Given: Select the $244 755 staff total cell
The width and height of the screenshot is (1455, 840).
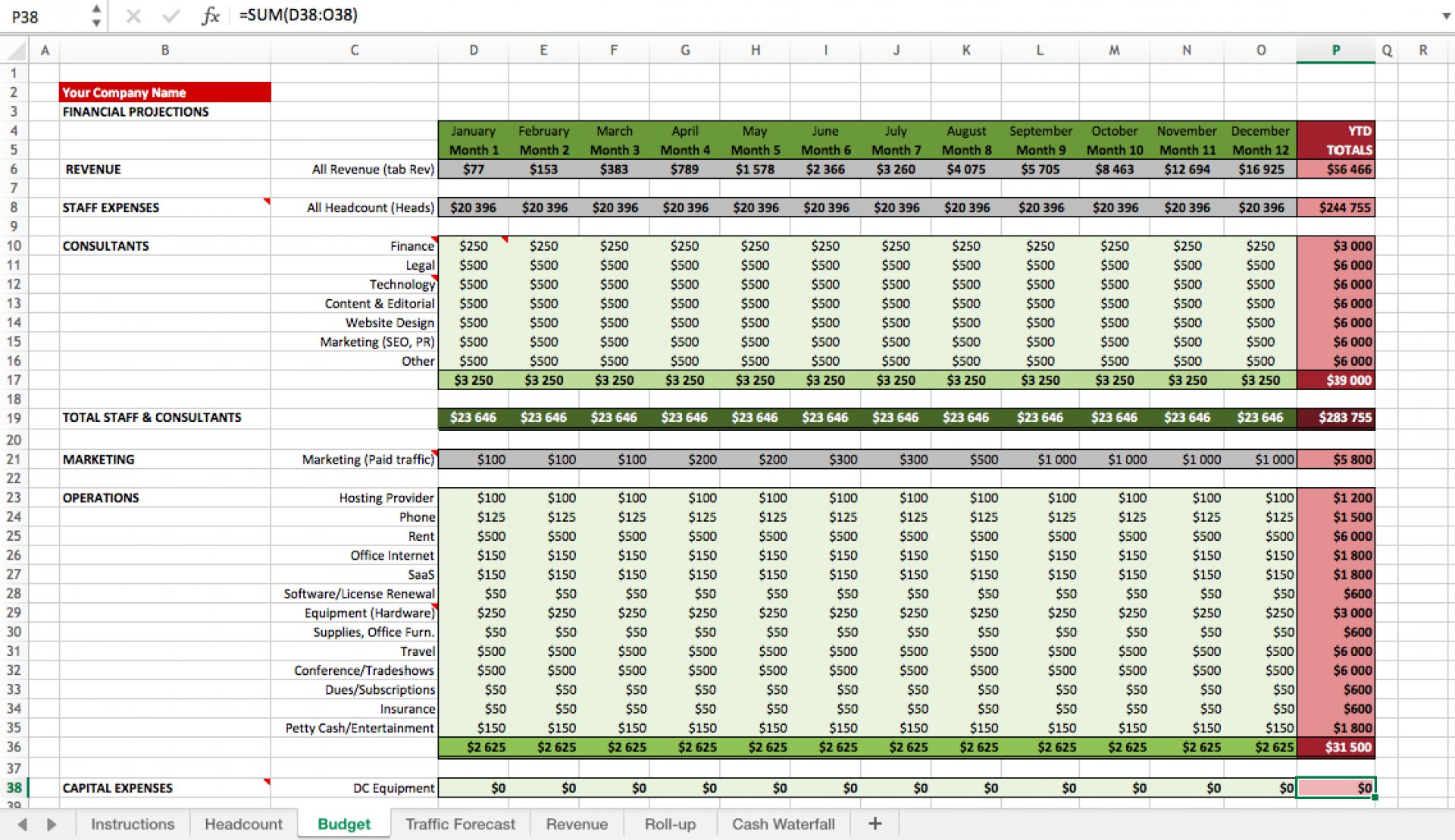Looking at the screenshot, I should 1335,208.
